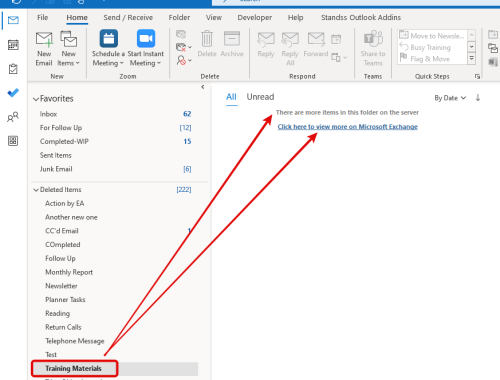Open the Help tab
The height and width of the screenshot is (380, 500).
click(296, 17)
